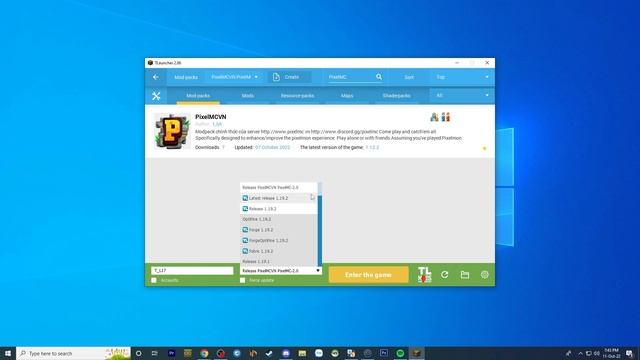The height and width of the screenshot is (360, 640).
Task: Click the TLauncher taskbar icon
Action: pyautogui.click(x=416, y=353)
